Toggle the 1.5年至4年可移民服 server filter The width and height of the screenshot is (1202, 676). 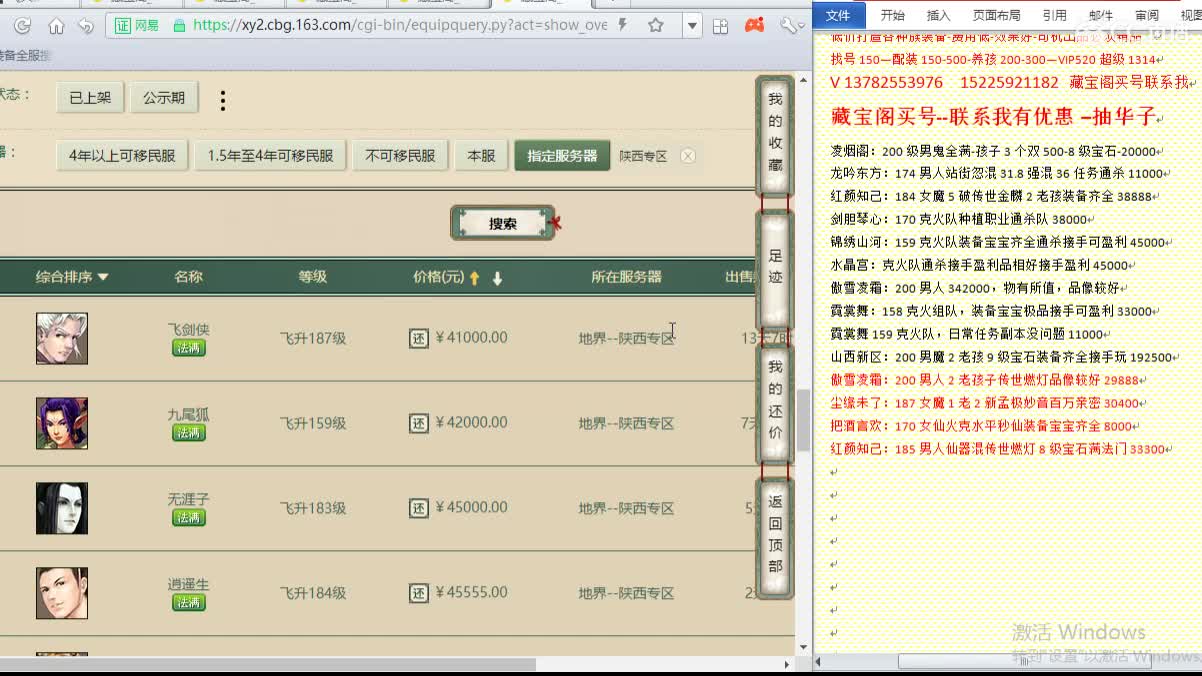[x=270, y=156]
